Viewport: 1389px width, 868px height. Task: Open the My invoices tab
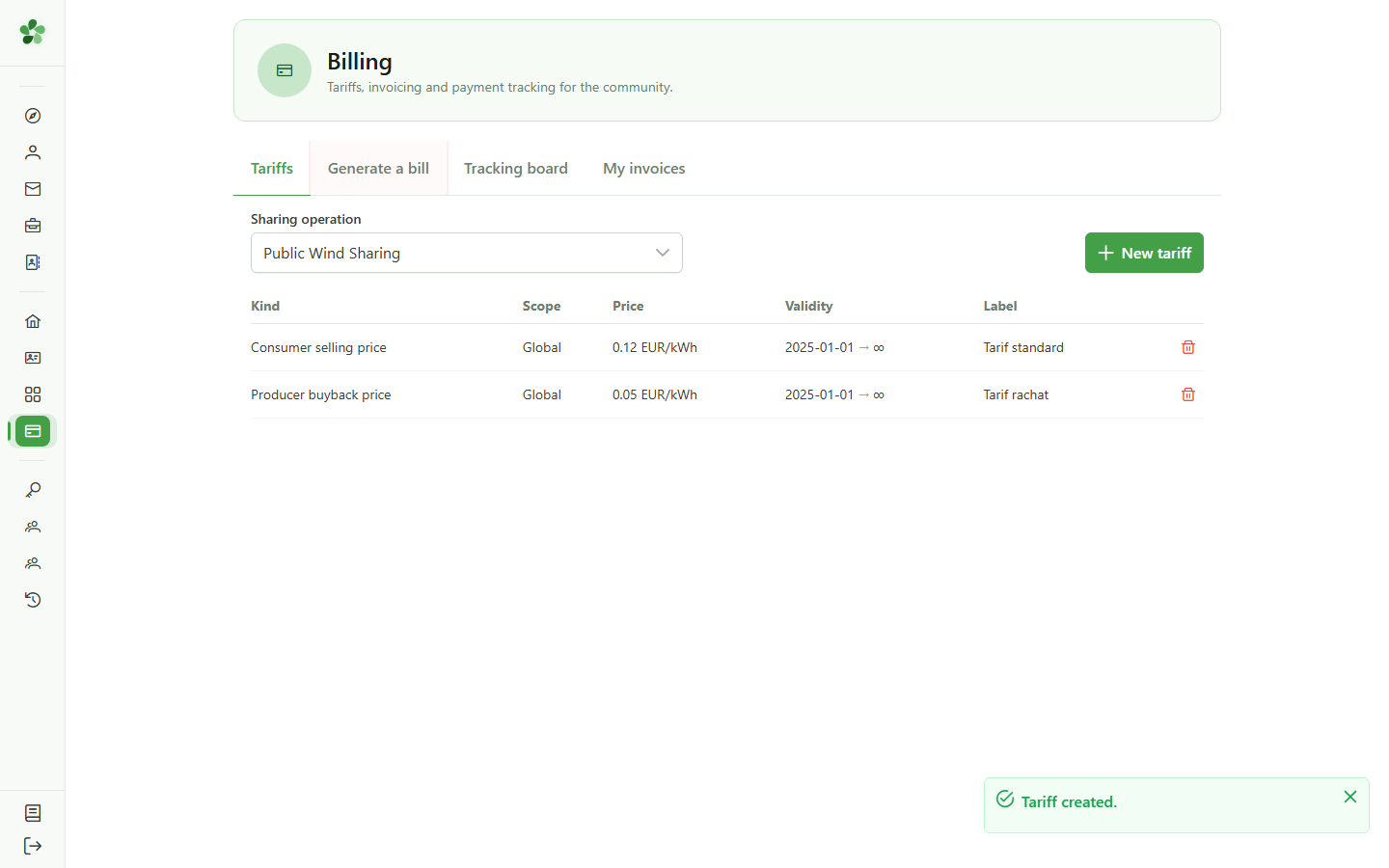(644, 168)
